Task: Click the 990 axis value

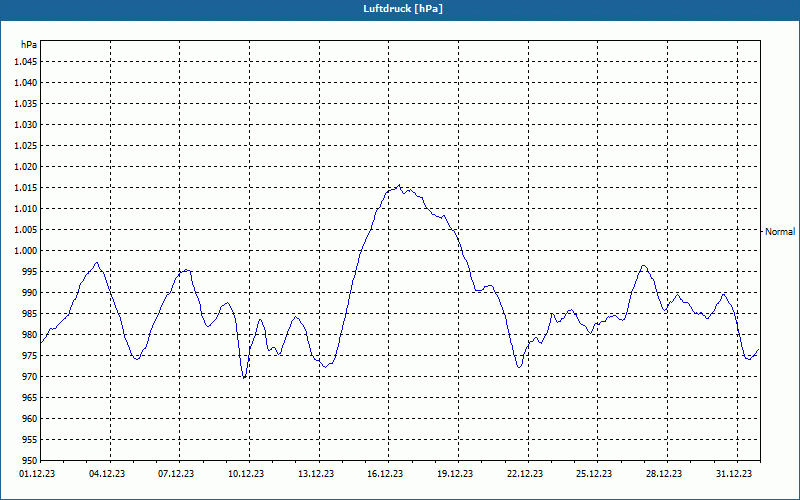Action: (30, 292)
